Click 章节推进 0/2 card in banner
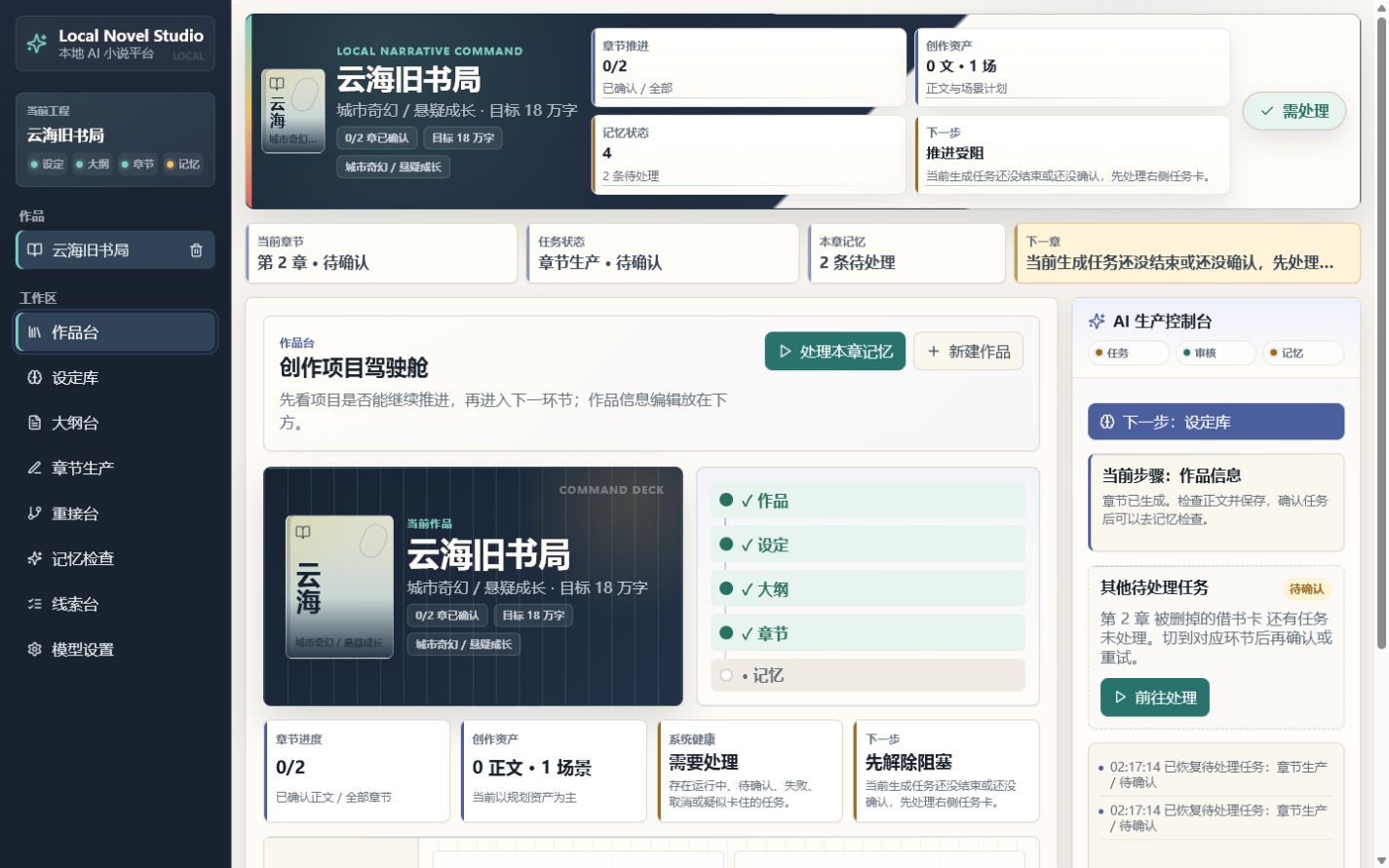Viewport: 1389px width, 868px height. pyautogui.click(x=749, y=67)
